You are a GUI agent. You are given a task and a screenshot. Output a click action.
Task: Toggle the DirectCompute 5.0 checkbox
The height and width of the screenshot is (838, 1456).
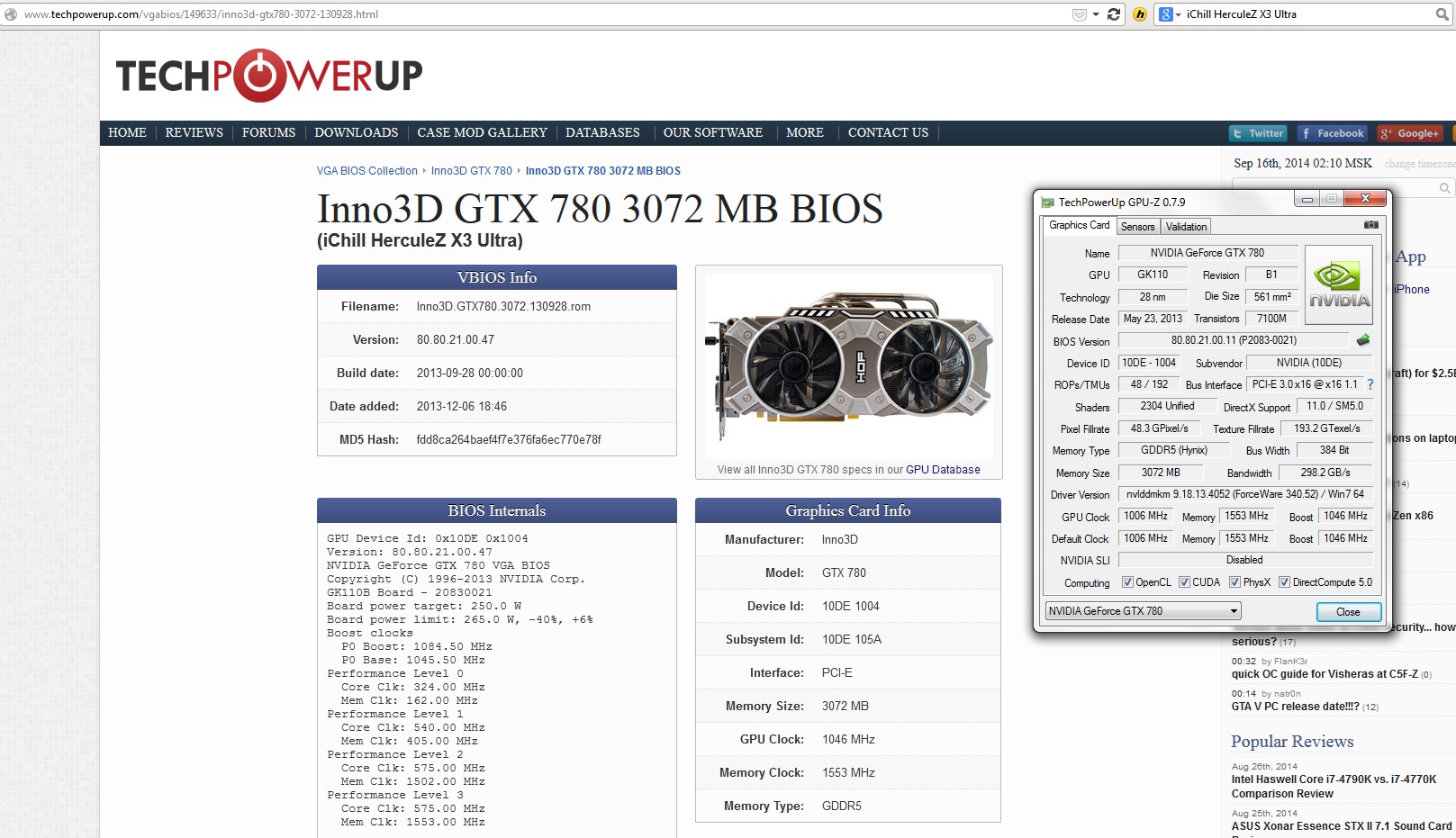[1284, 582]
